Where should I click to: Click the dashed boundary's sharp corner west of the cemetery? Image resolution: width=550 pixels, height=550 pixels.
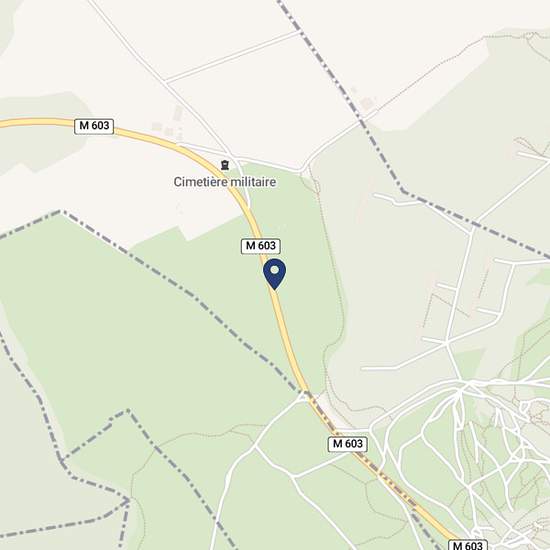point(61,211)
